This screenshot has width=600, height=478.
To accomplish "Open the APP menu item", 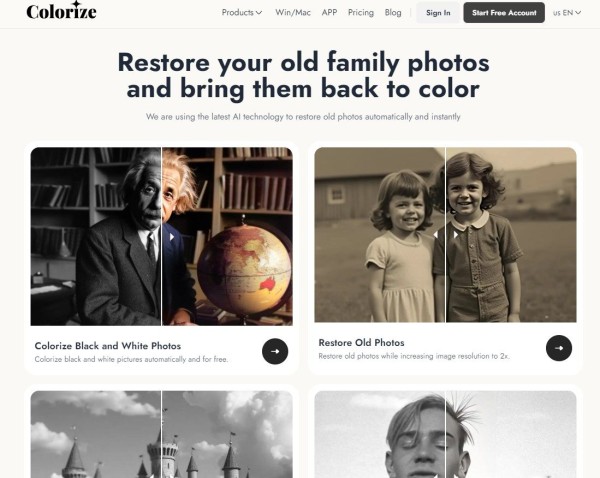I will pyautogui.click(x=329, y=13).
